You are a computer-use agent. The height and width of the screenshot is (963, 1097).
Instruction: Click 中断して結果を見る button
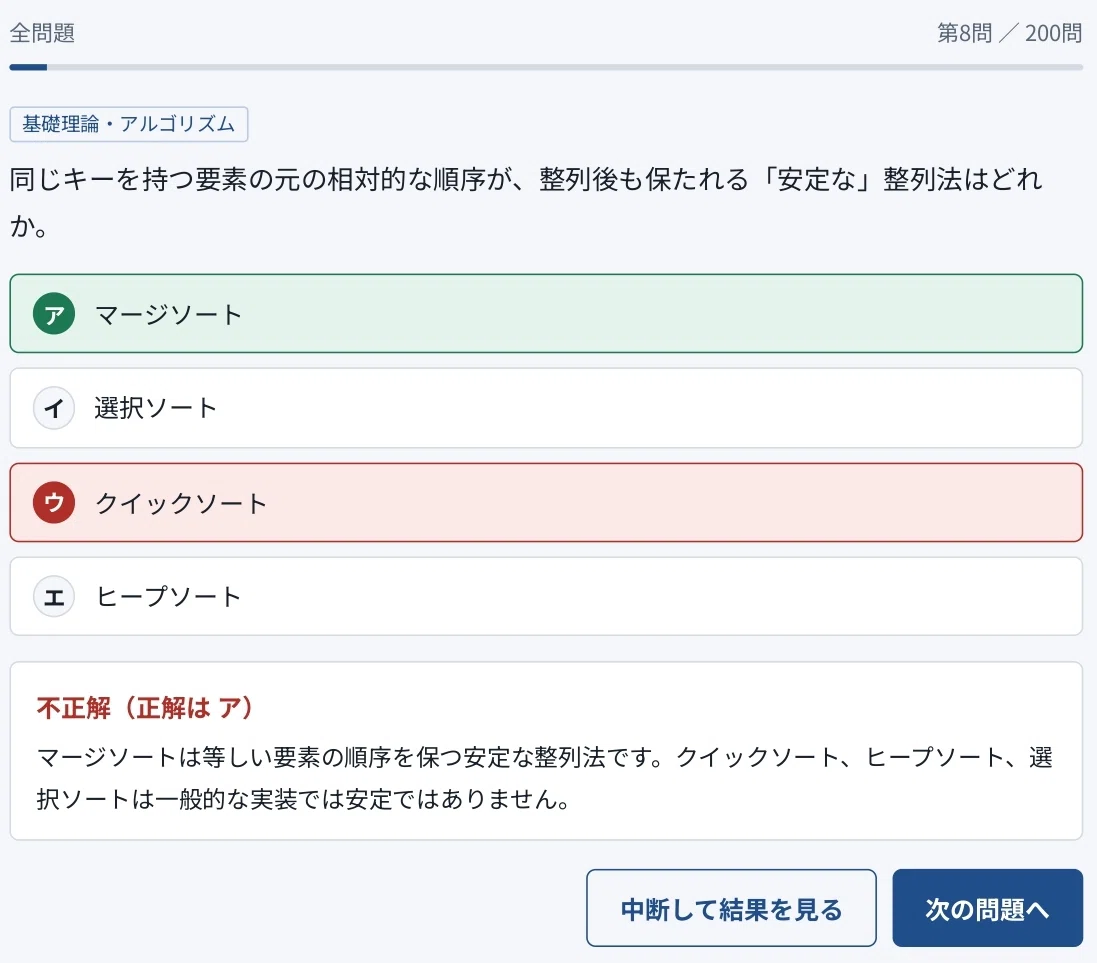731,908
